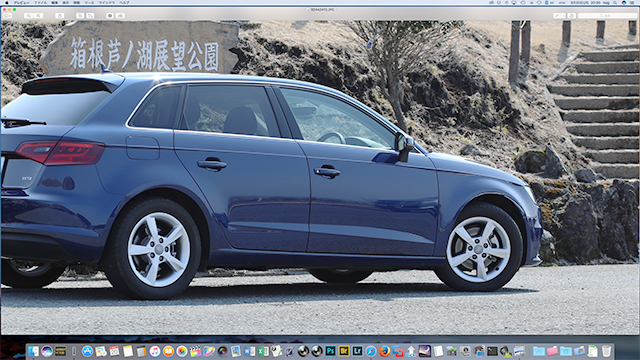Image resolution: width=640 pixels, height=360 pixels.
Task: Open Safari from the Dock
Action: pos(371,351)
